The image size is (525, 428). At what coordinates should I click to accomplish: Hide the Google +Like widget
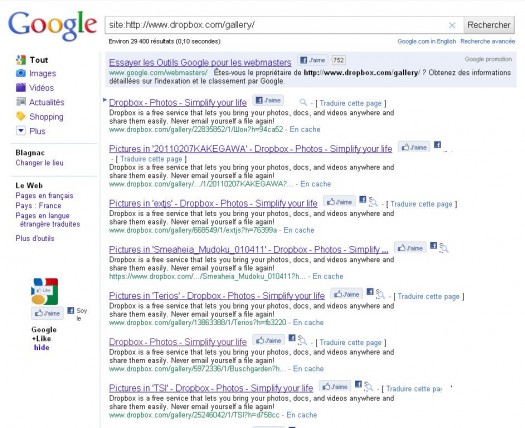[42, 348]
